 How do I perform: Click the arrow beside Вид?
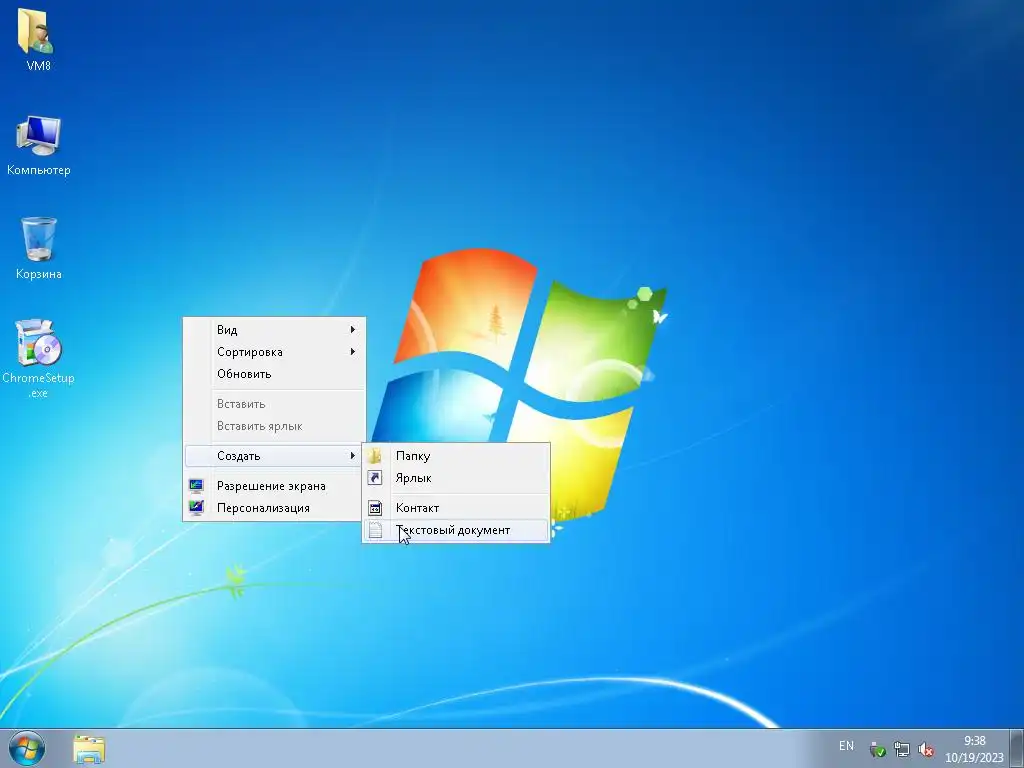tap(353, 330)
